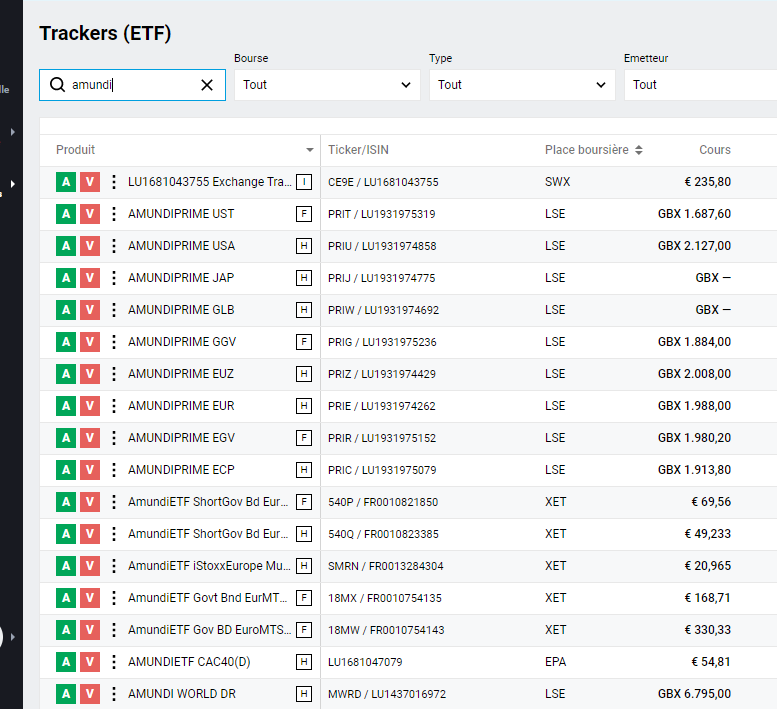Open the Bourse dropdown
Screen dimensions: 777x709
coord(327,85)
